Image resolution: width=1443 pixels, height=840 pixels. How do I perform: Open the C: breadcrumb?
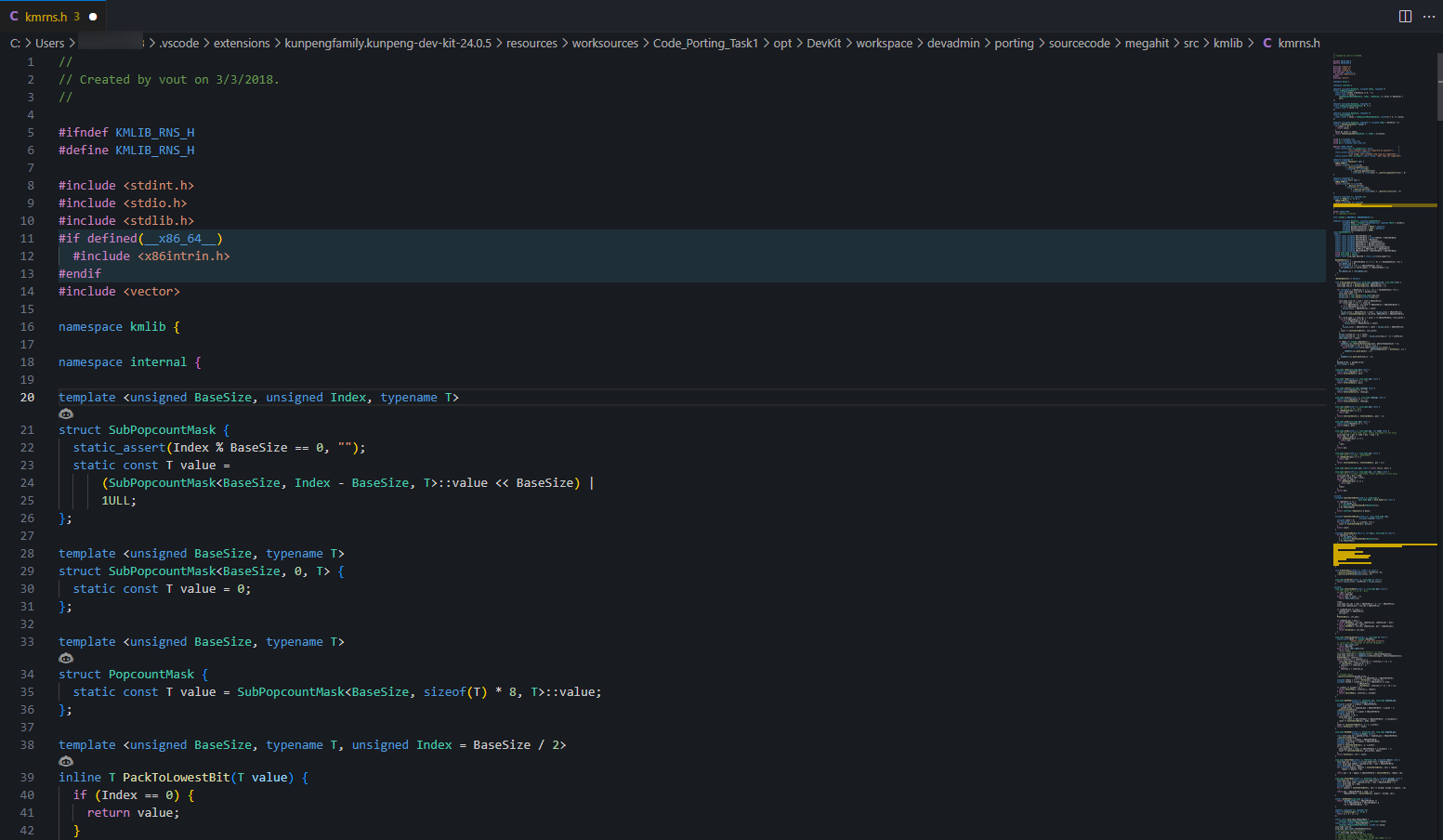pyautogui.click(x=15, y=43)
